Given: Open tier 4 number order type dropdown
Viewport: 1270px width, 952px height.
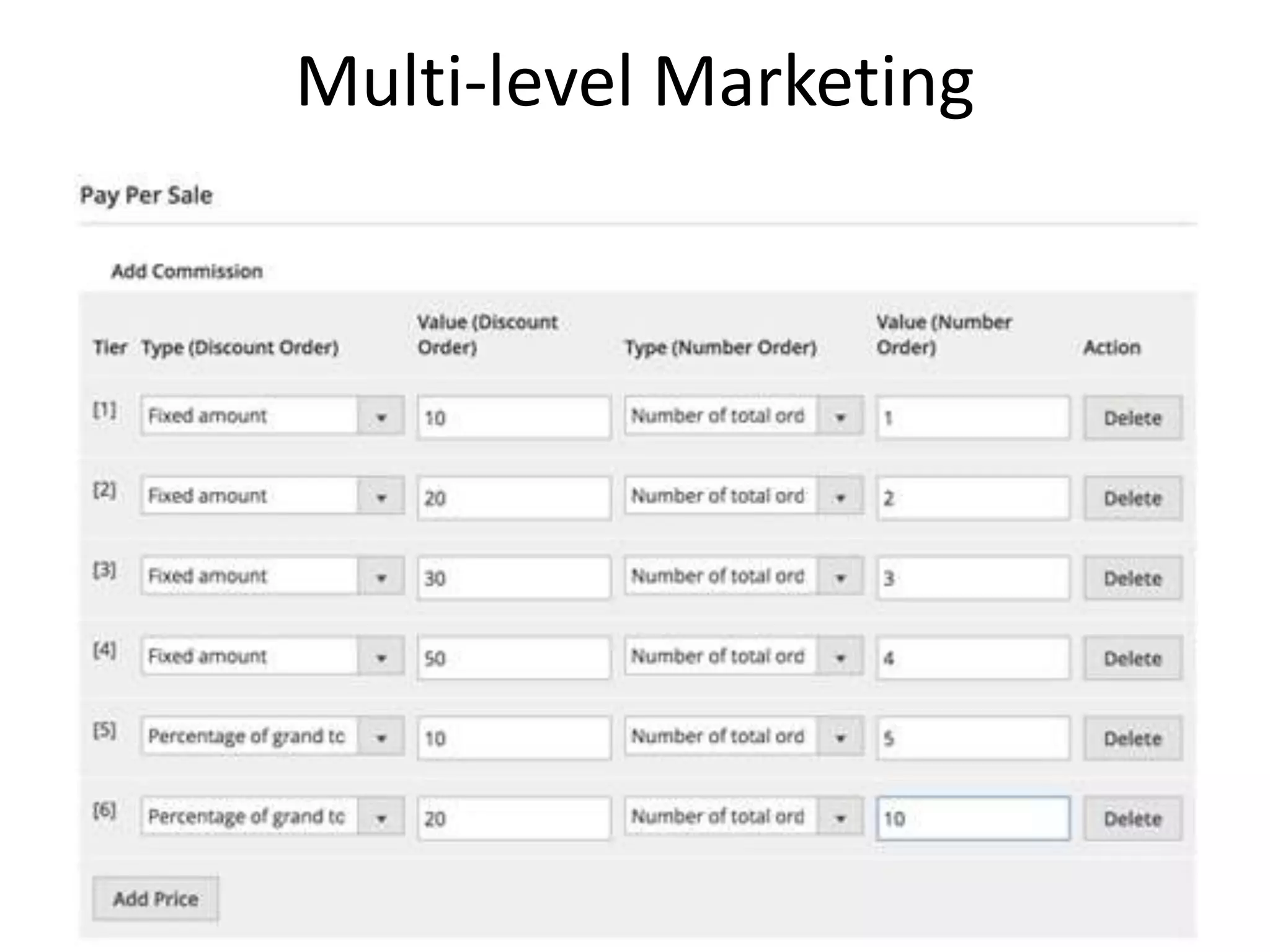Looking at the screenshot, I should (x=744, y=656).
